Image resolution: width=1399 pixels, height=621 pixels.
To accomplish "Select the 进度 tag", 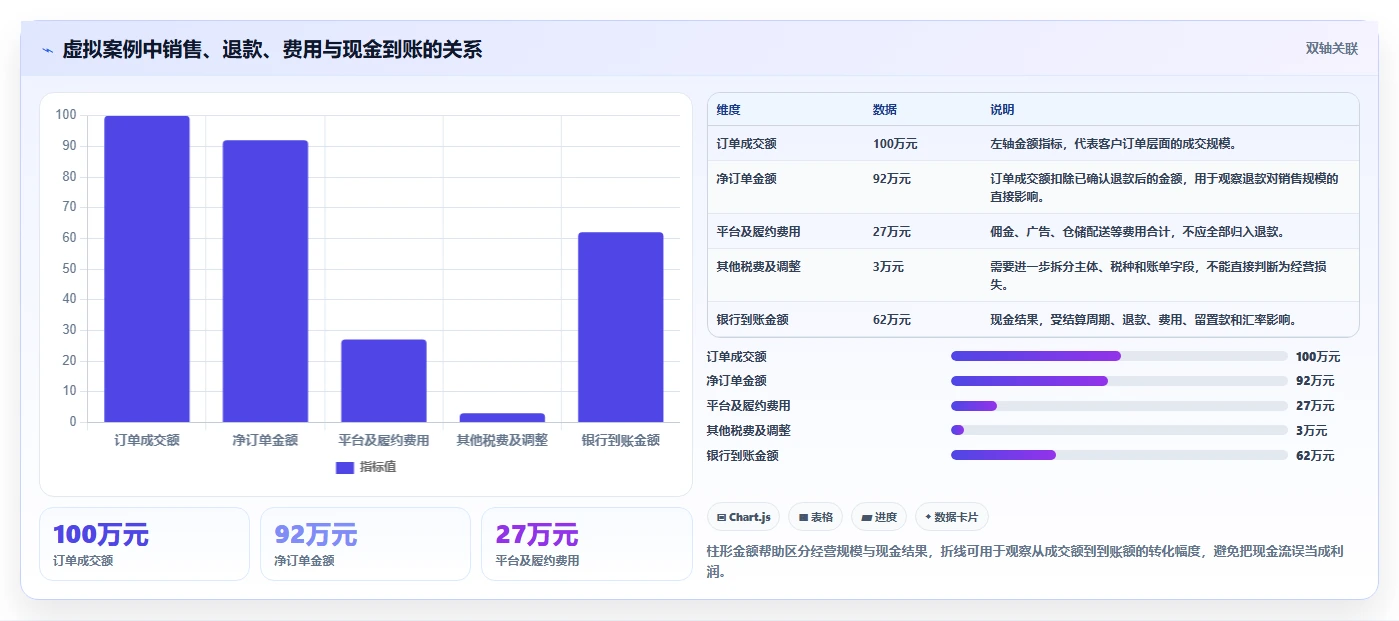I will point(879,517).
